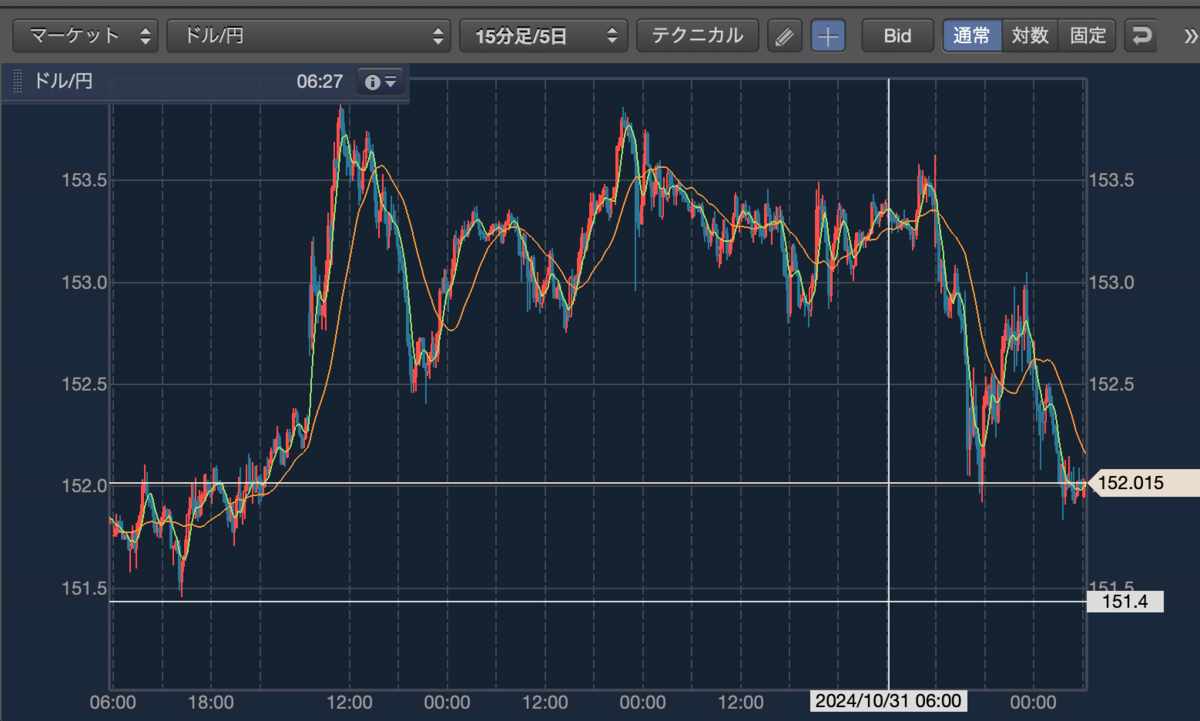The height and width of the screenshot is (721, 1200).
Task: Open the info dropdown on ドル/円 panel
Action: [x=381, y=82]
